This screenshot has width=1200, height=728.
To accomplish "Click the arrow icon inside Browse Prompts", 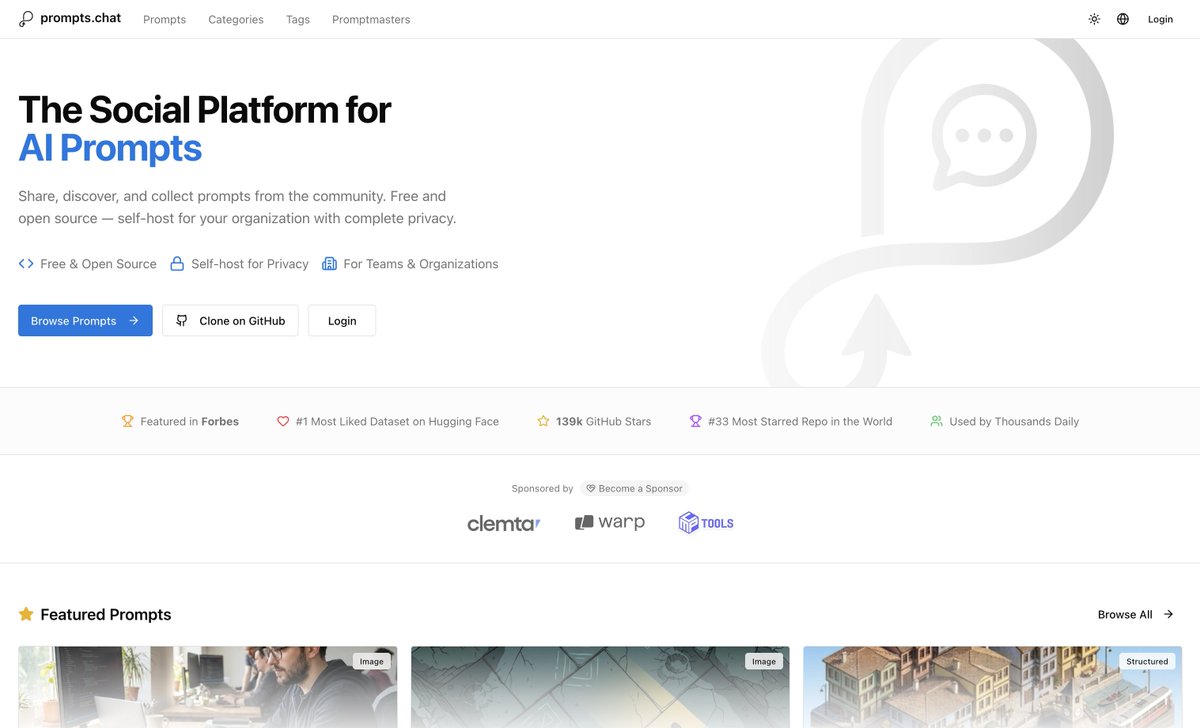I will (x=134, y=321).
